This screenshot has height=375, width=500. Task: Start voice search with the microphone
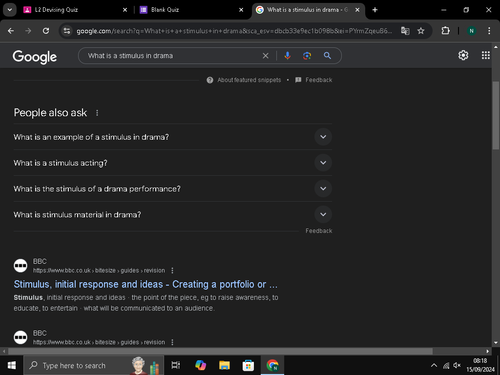(x=287, y=56)
